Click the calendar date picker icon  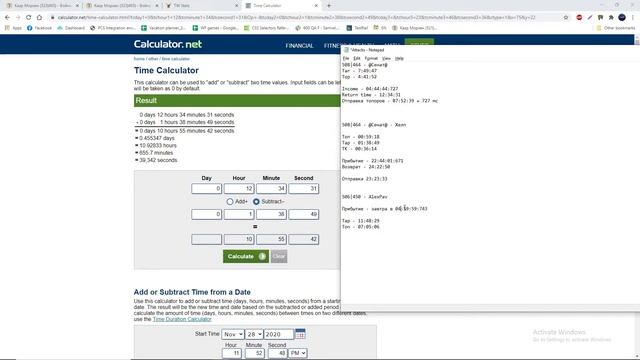[300, 334]
